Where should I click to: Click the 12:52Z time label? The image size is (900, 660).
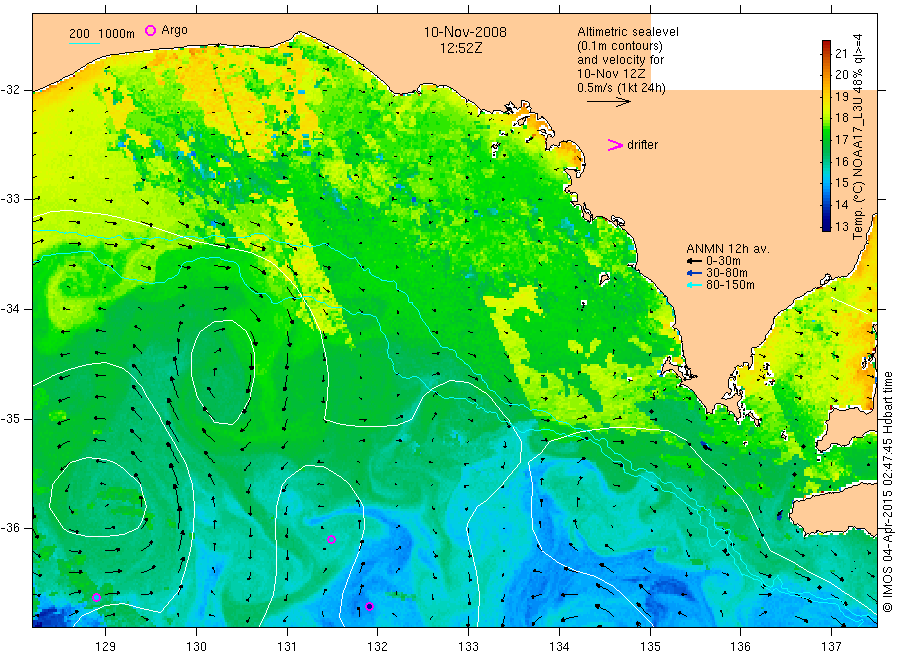click(x=461, y=48)
